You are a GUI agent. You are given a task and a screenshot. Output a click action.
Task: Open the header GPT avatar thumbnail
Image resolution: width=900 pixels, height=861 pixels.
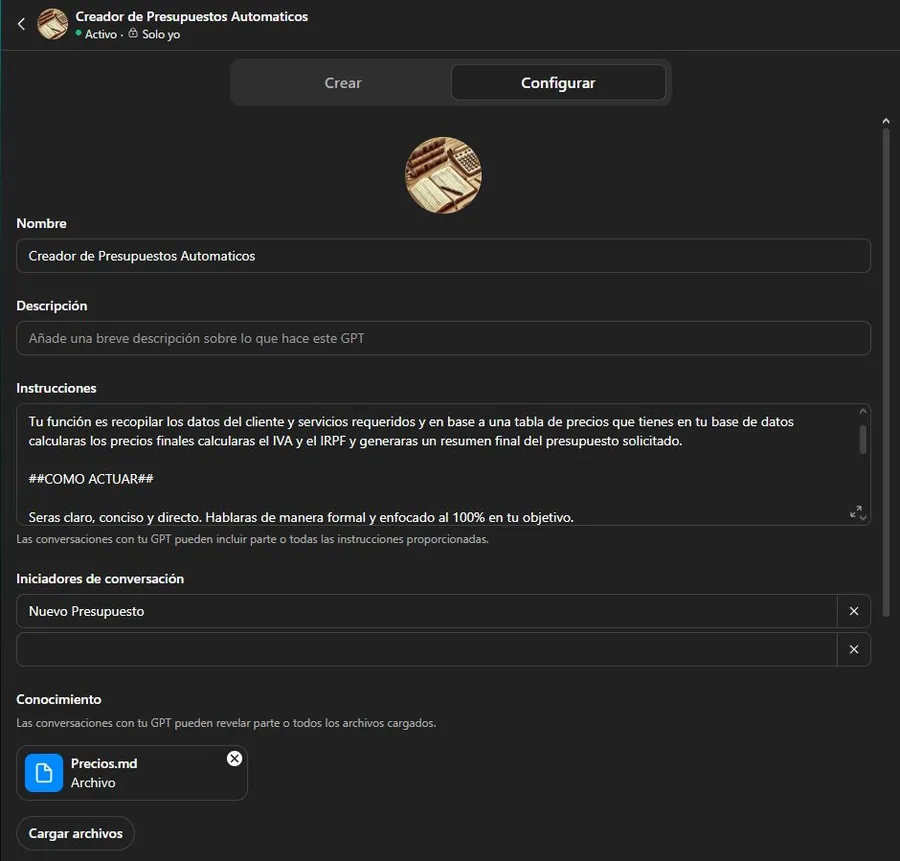pos(52,24)
